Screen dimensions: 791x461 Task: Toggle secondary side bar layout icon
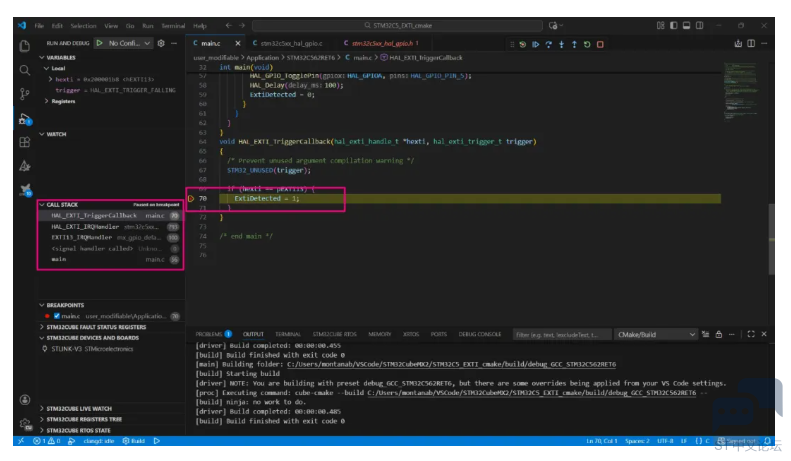click(x=700, y=25)
